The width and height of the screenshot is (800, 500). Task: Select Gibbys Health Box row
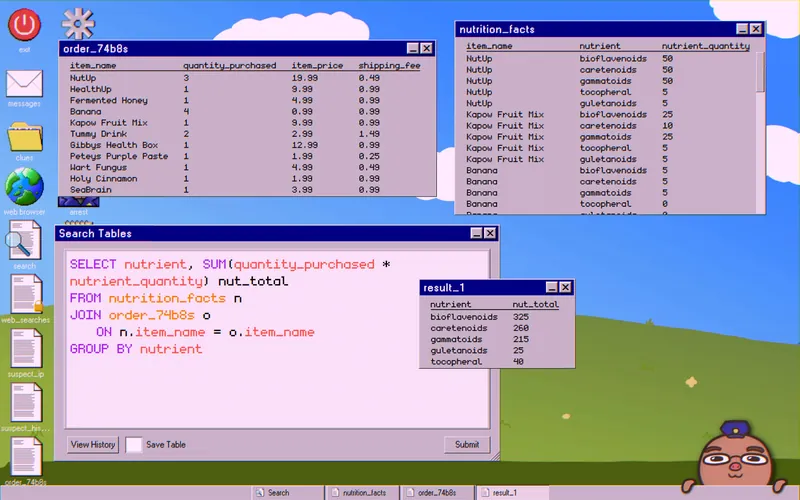247,145
